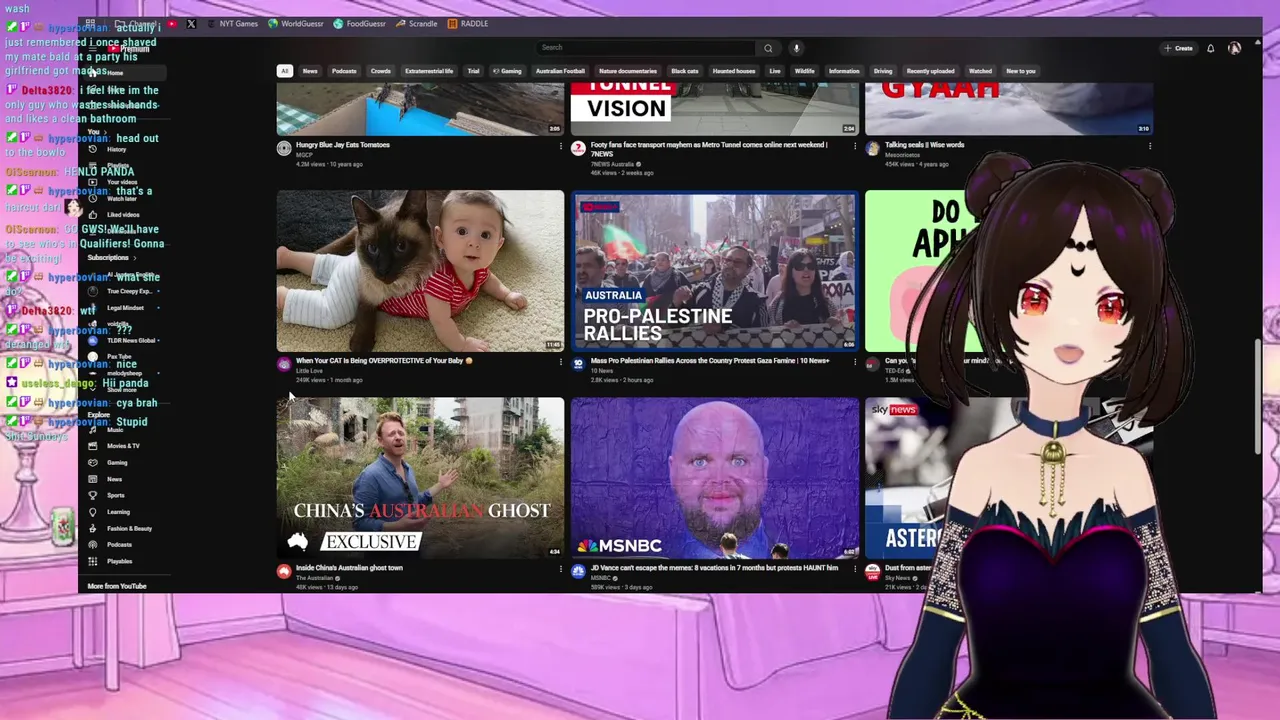This screenshot has height=720, width=1280.
Task: Select the Recently uploaded chip
Action: click(x=930, y=71)
